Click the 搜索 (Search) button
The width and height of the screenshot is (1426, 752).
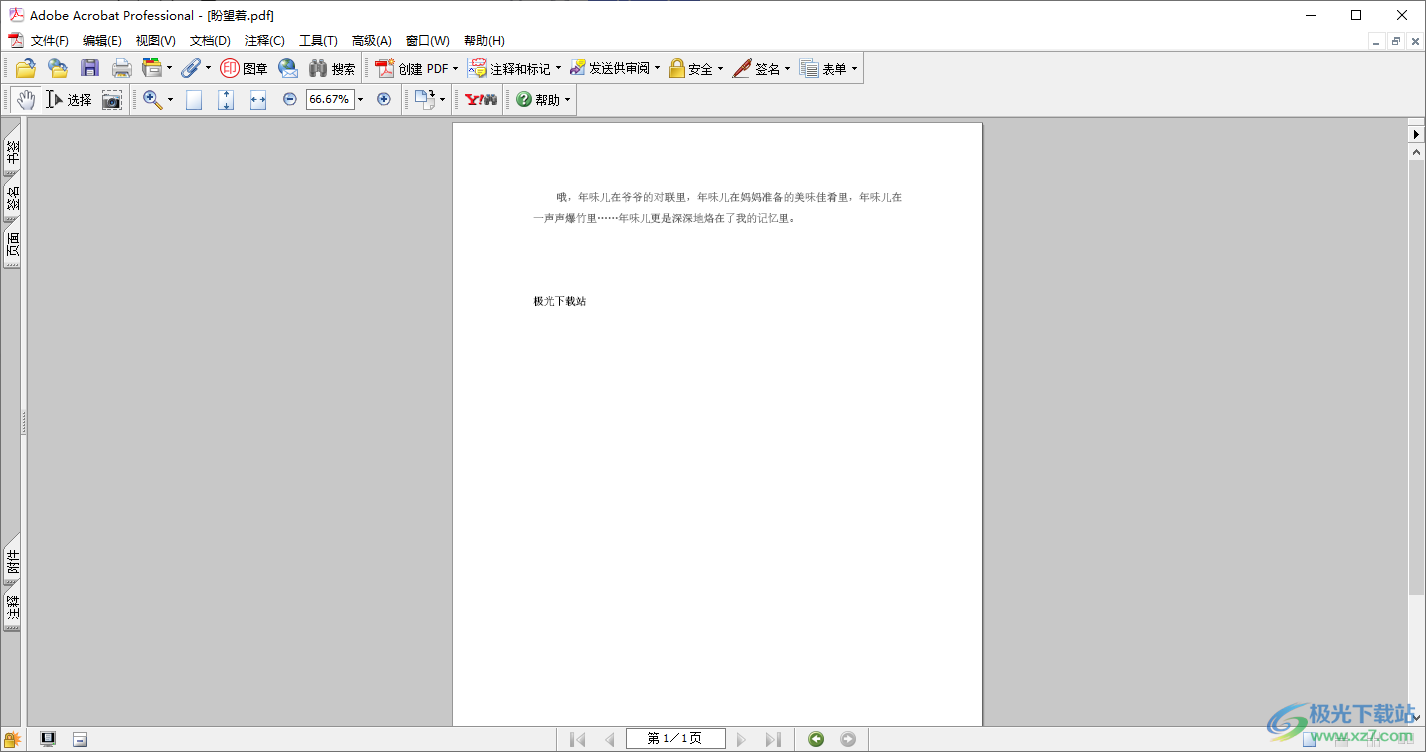coord(332,69)
